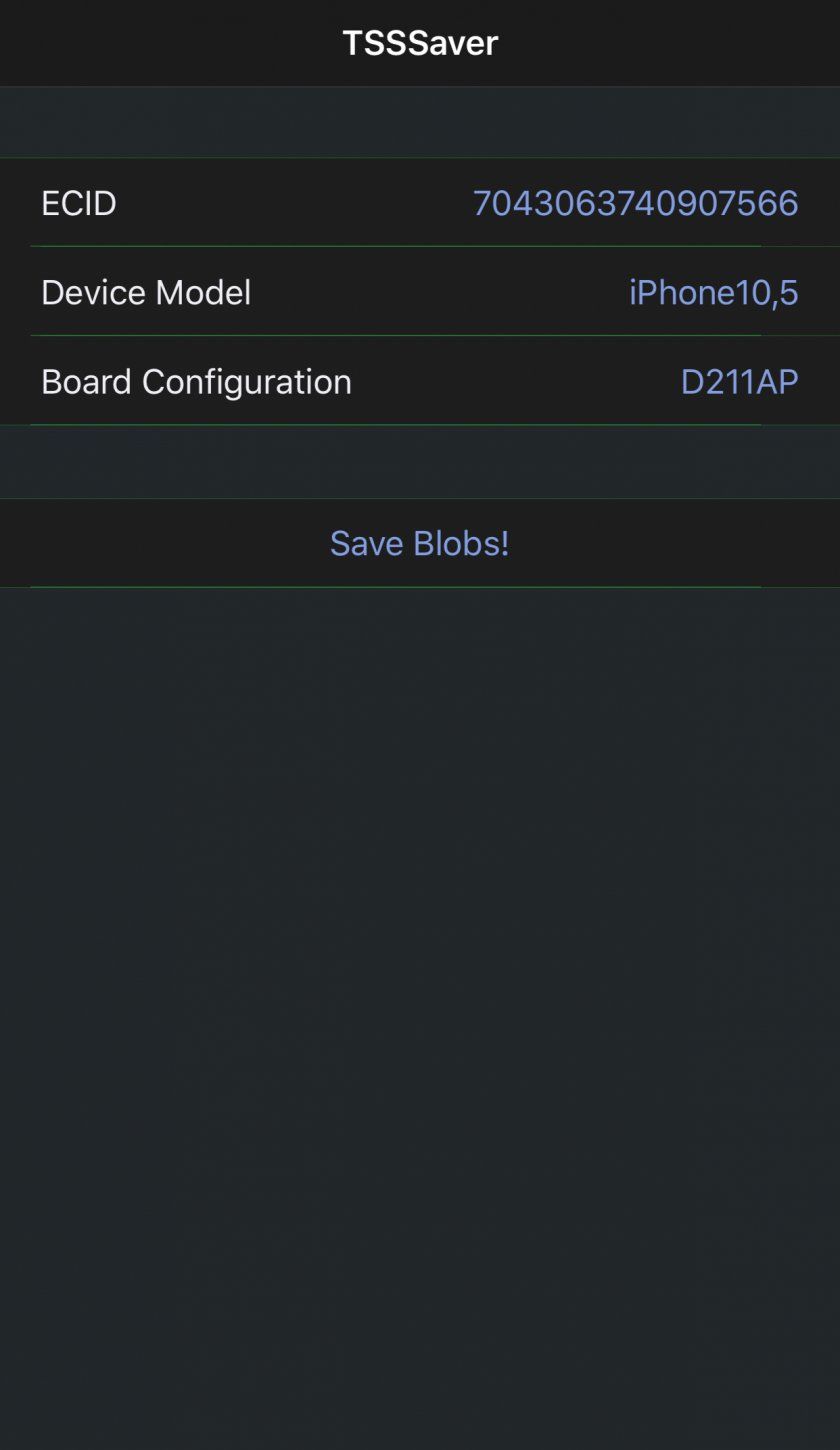The image size is (840, 1450).
Task: Click the spacer between Board Configuration and Save Blobs
Action: point(420,461)
